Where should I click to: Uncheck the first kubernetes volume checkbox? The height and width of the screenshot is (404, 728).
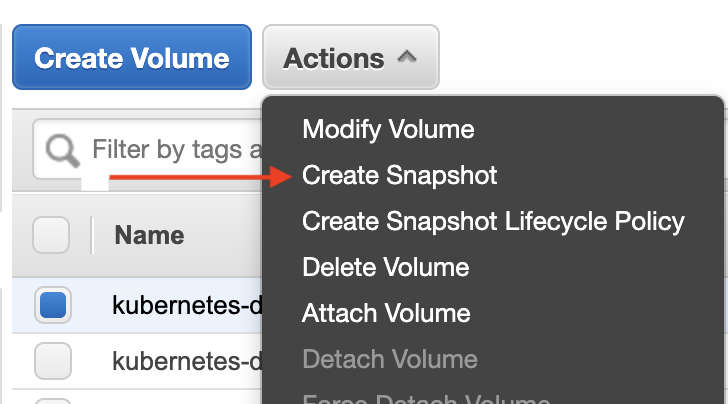pos(53,305)
